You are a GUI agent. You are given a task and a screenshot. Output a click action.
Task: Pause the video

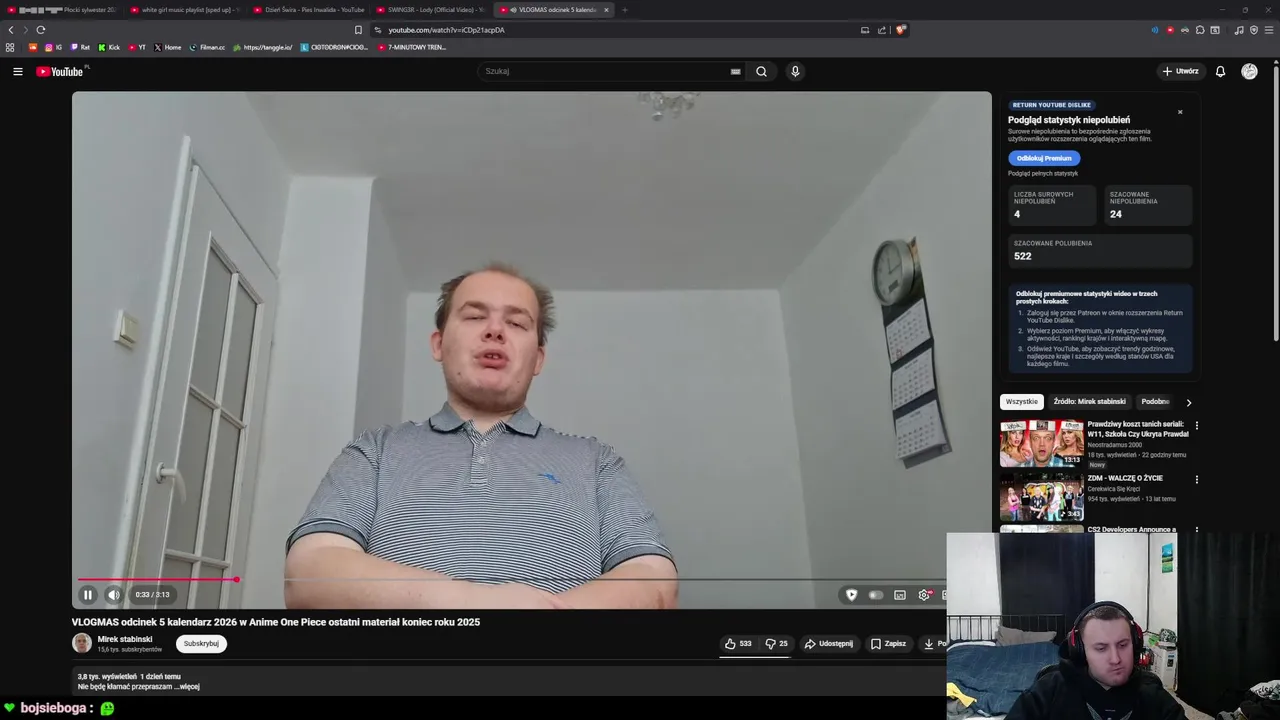88,595
